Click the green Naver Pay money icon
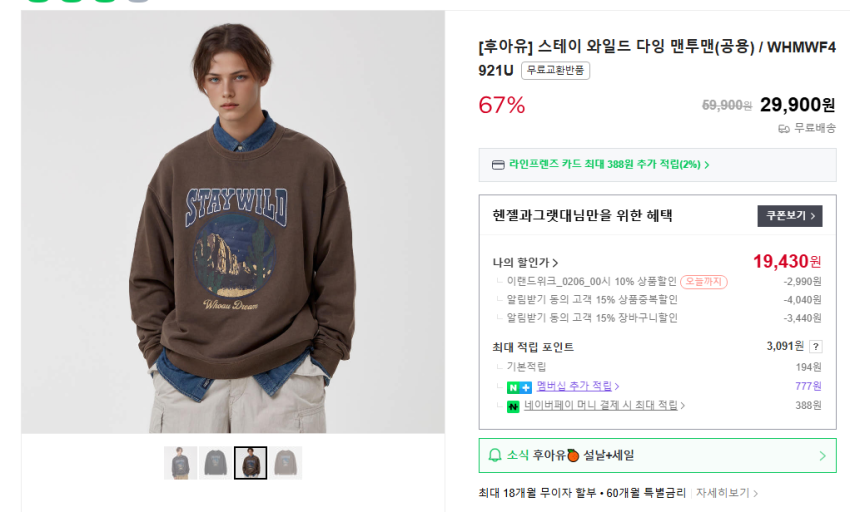850x512 pixels. pyautogui.click(x=513, y=406)
